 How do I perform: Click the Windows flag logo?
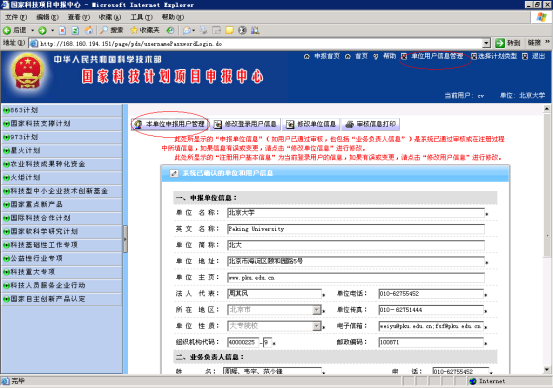pos(541,17)
